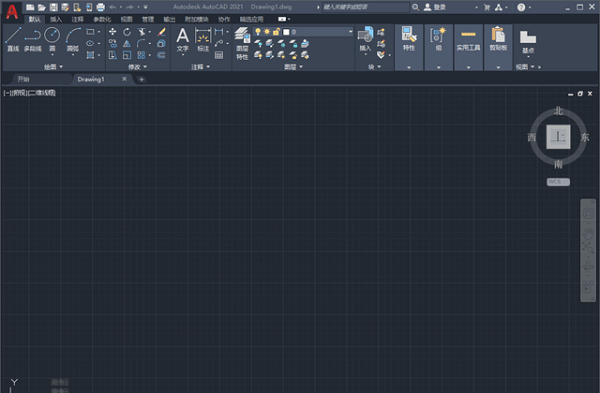Viewport: 600px width, 393px height.
Task: Click the 北 (North) on the ViewCube compass
Action: (x=558, y=111)
